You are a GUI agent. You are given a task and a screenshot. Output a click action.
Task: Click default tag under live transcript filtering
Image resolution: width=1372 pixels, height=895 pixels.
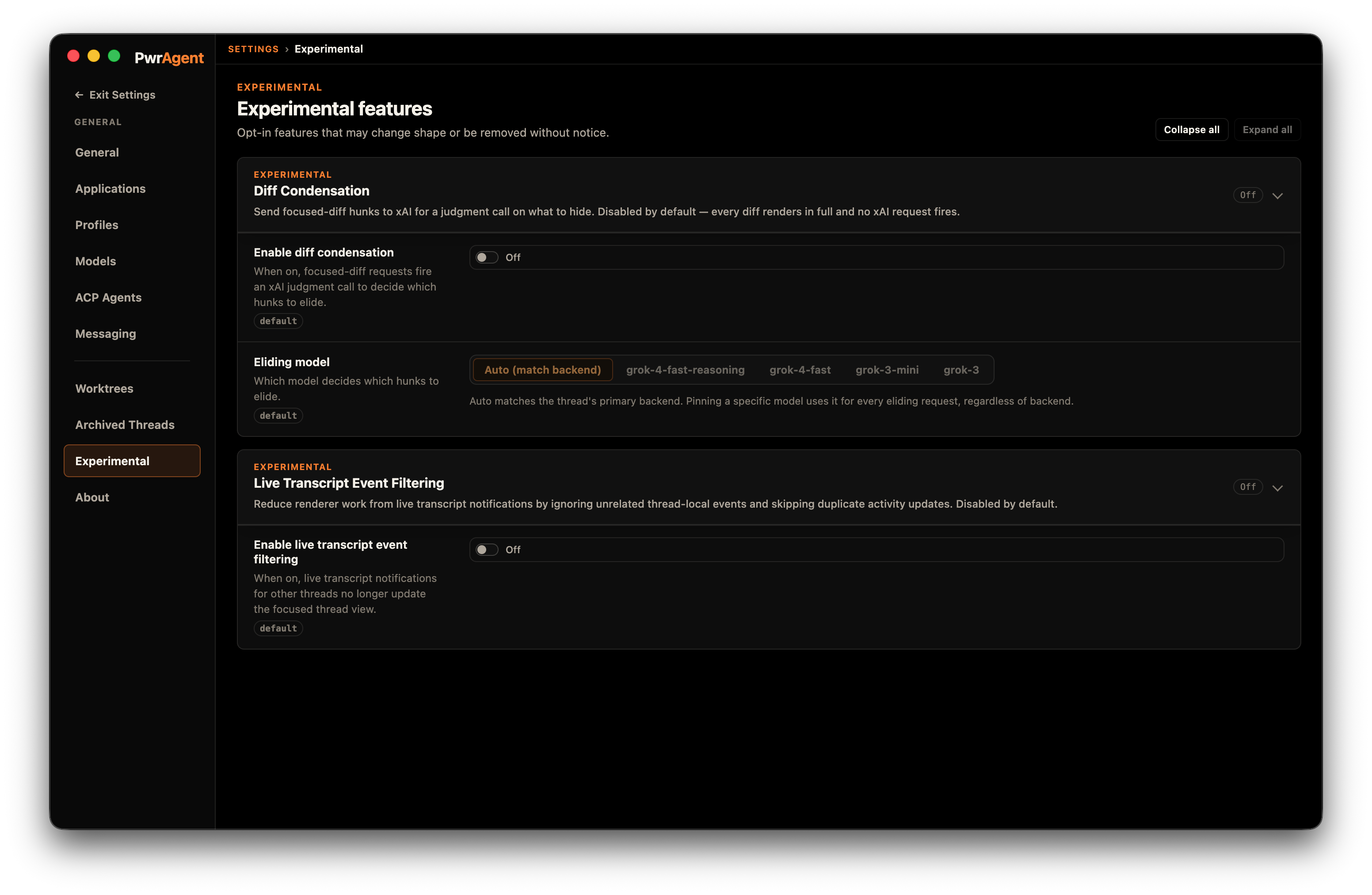click(278, 628)
